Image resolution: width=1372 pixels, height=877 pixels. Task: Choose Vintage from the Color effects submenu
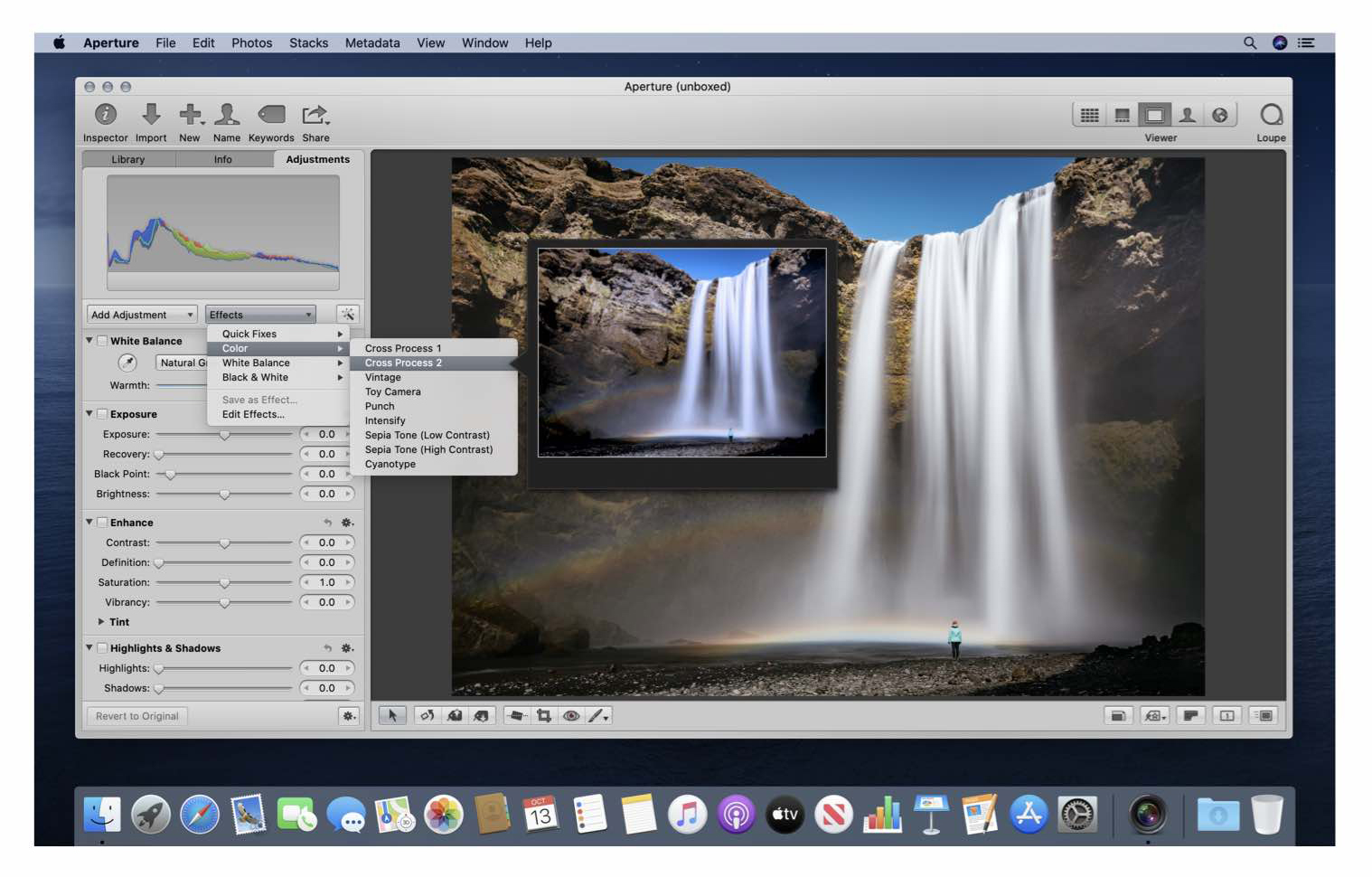pyautogui.click(x=382, y=377)
